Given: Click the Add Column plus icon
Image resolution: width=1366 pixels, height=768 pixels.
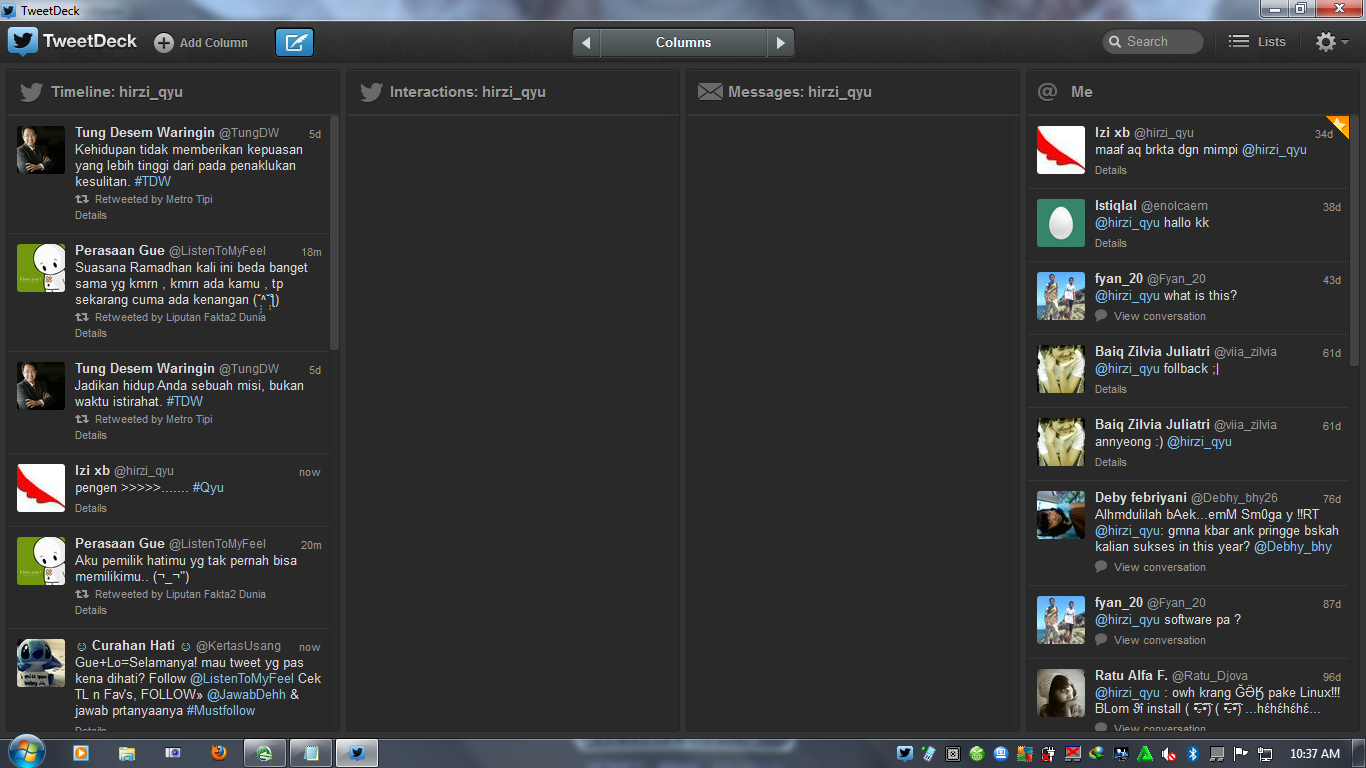Looking at the screenshot, I should point(164,42).
